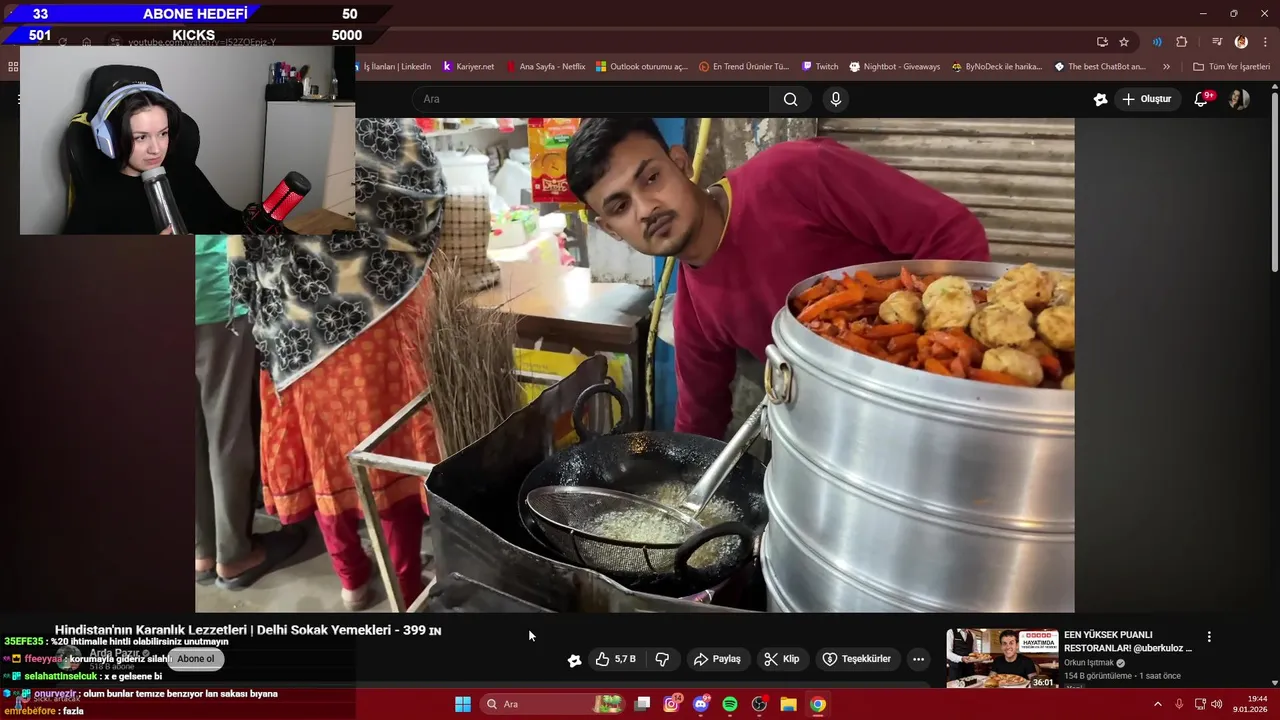Image resolution: width=1280 pixels, height=720 pixels.
Task: Click the system tray microphone icon
Action: click(1179, 704)
